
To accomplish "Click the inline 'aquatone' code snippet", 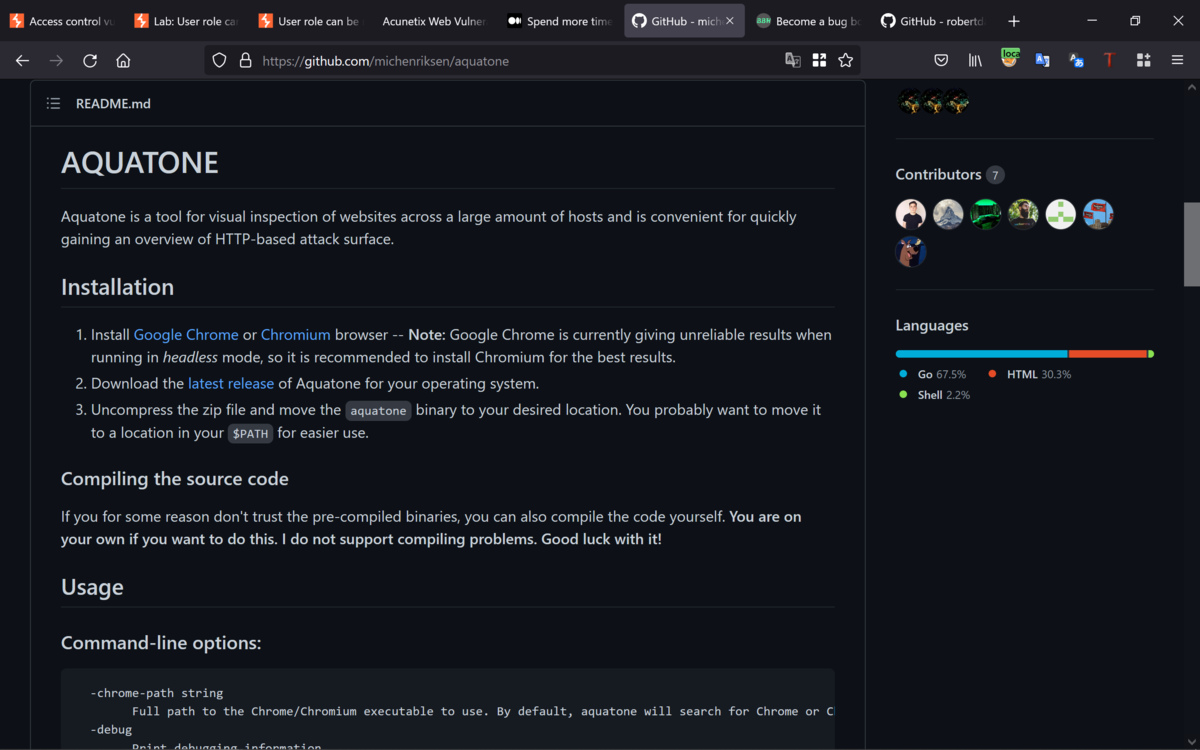I will coord(378,410).
